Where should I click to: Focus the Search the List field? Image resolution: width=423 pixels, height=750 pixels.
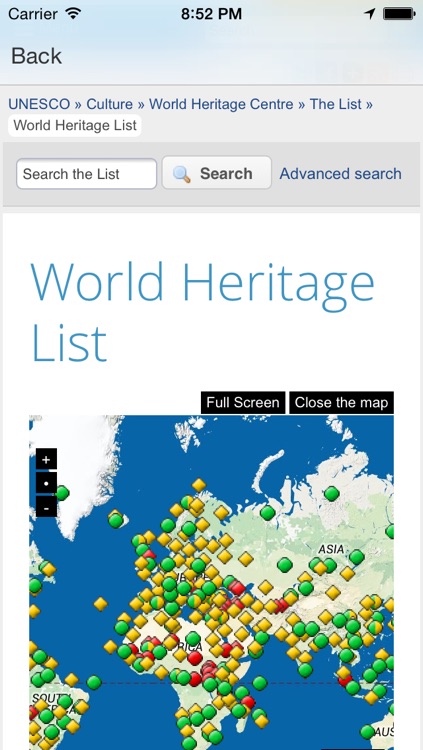coord(87,174)
